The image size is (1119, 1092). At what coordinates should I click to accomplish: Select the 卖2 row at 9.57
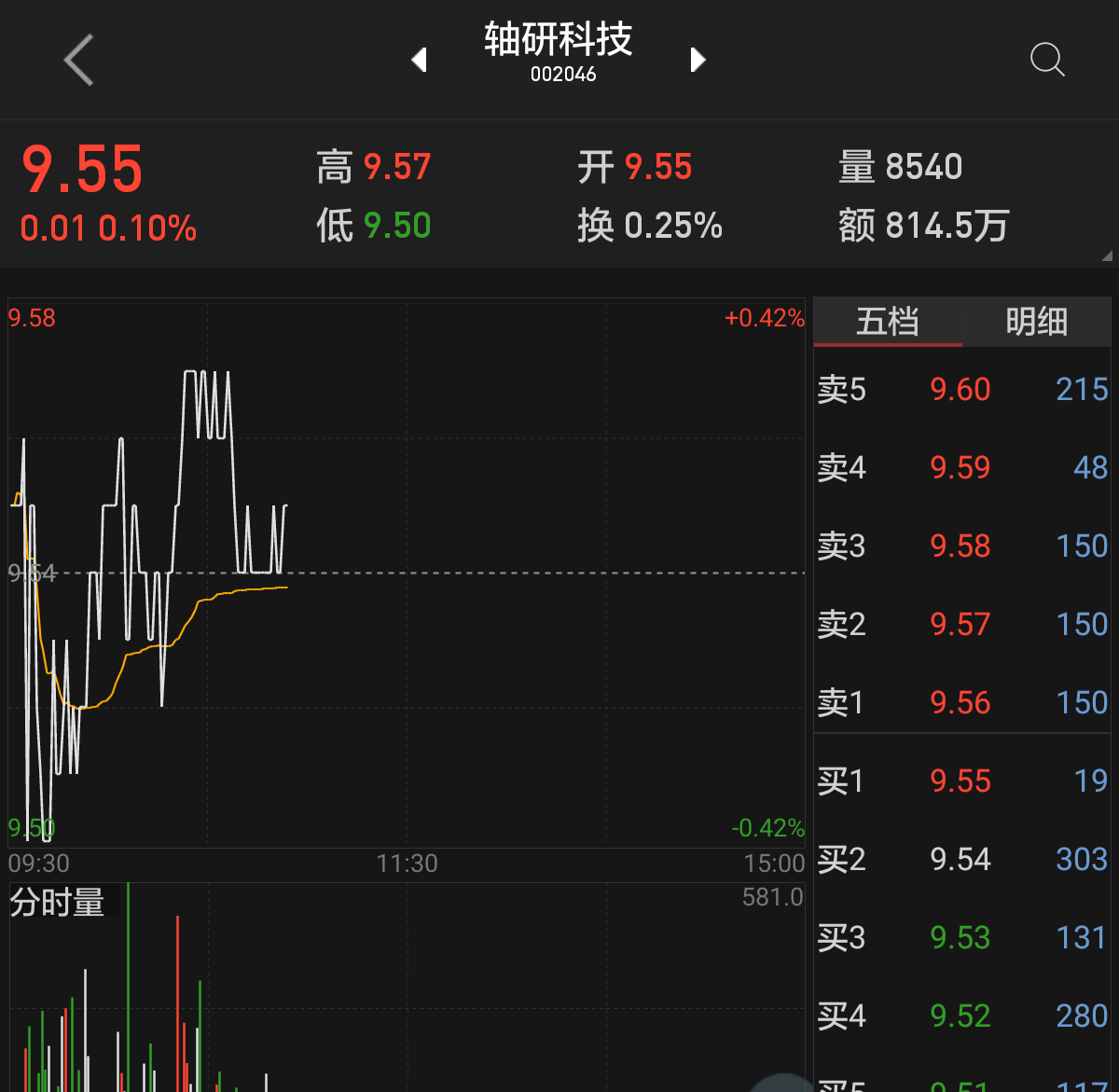click(x=962, y=624)
